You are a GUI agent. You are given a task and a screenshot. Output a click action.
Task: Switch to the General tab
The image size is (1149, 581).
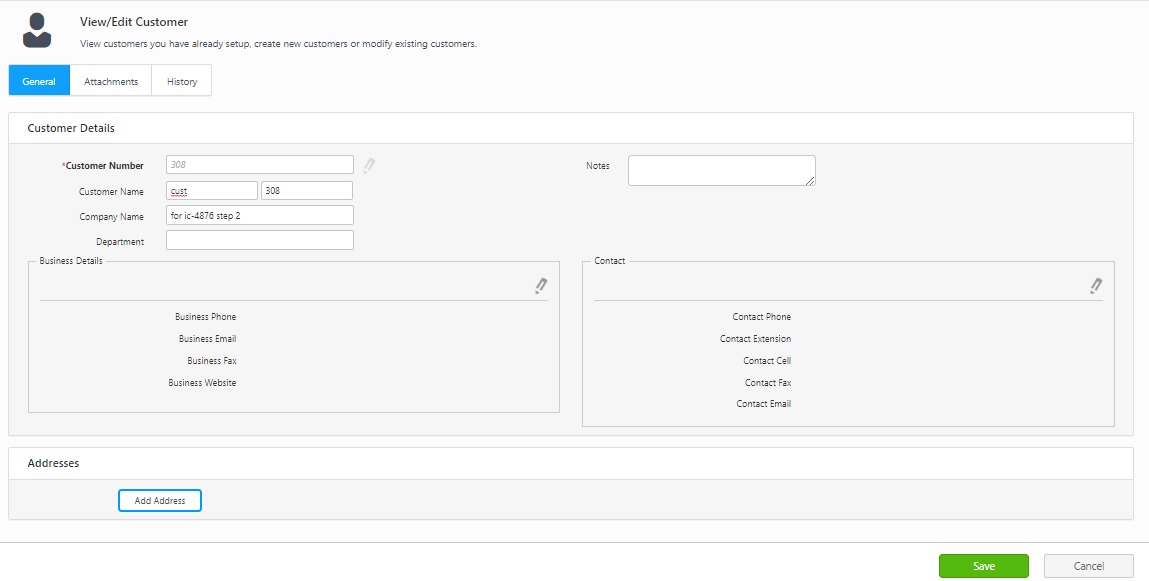[x=39, y=81]
